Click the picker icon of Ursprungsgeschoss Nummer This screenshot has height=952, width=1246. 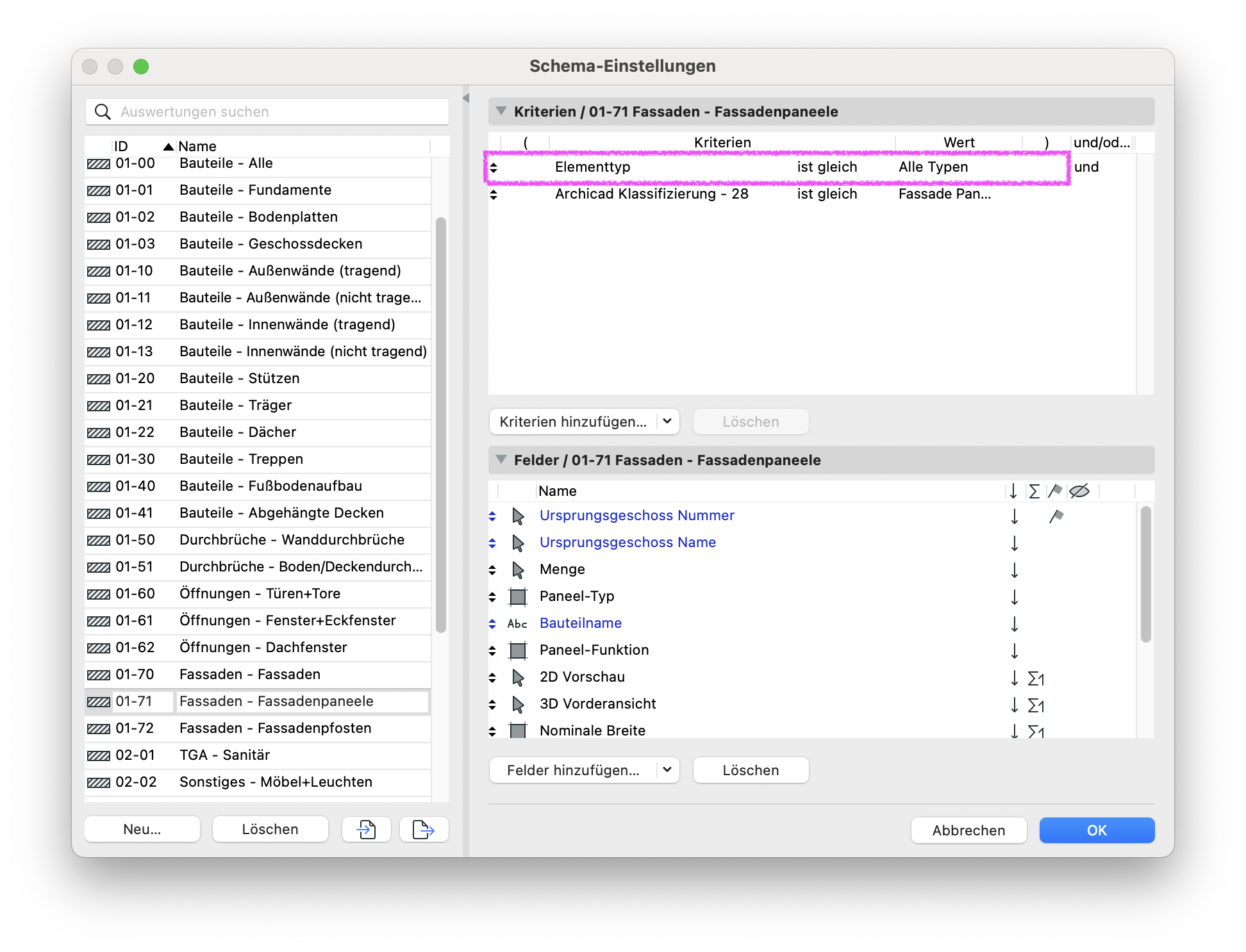click(x=518, y=516)
